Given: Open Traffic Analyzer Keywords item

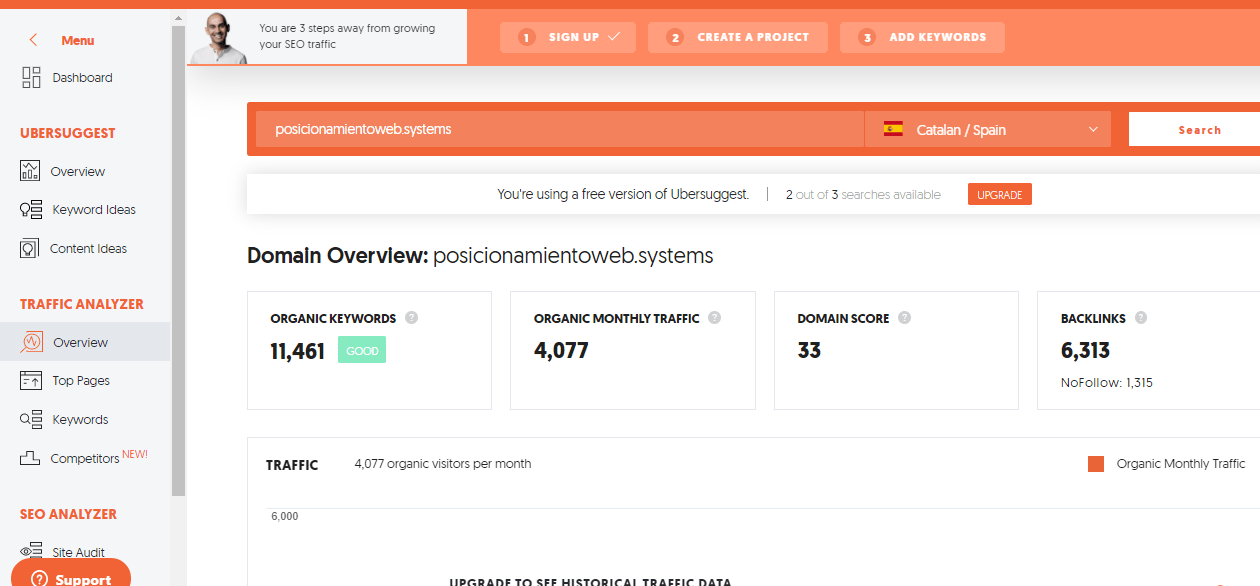Looking at the screenshot, I should 80,420.
